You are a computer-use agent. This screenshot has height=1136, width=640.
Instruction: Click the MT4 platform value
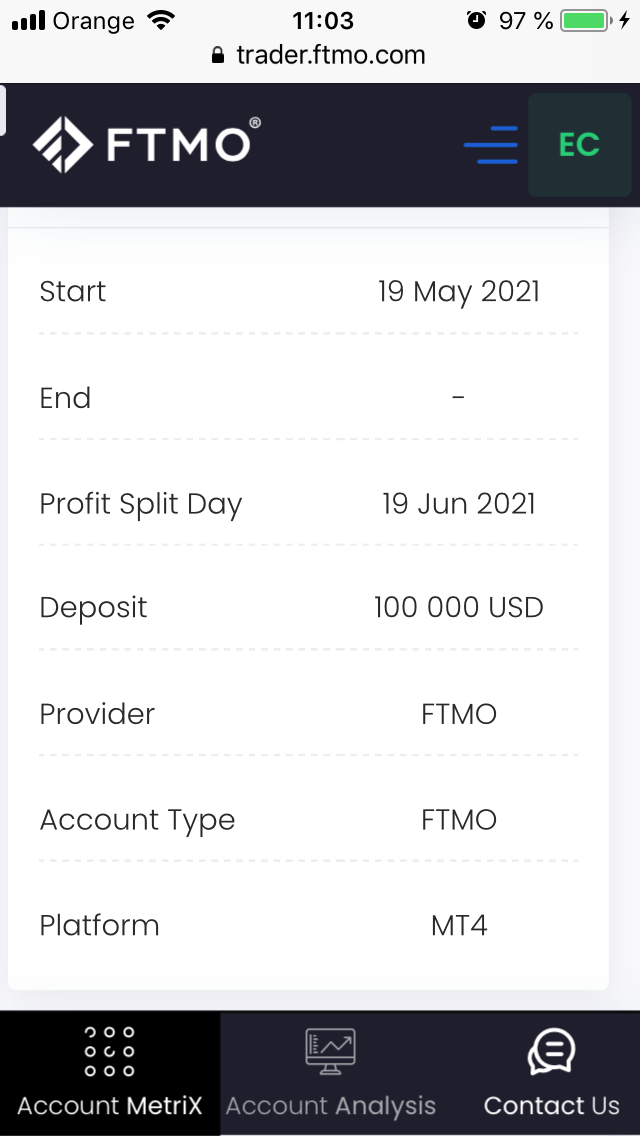click(x=459, y=925)
